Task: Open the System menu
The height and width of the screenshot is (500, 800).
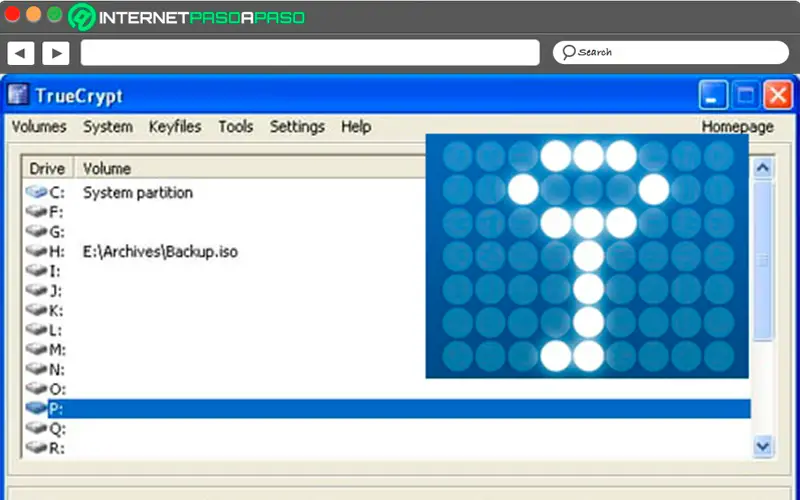Action: point(108,127)
